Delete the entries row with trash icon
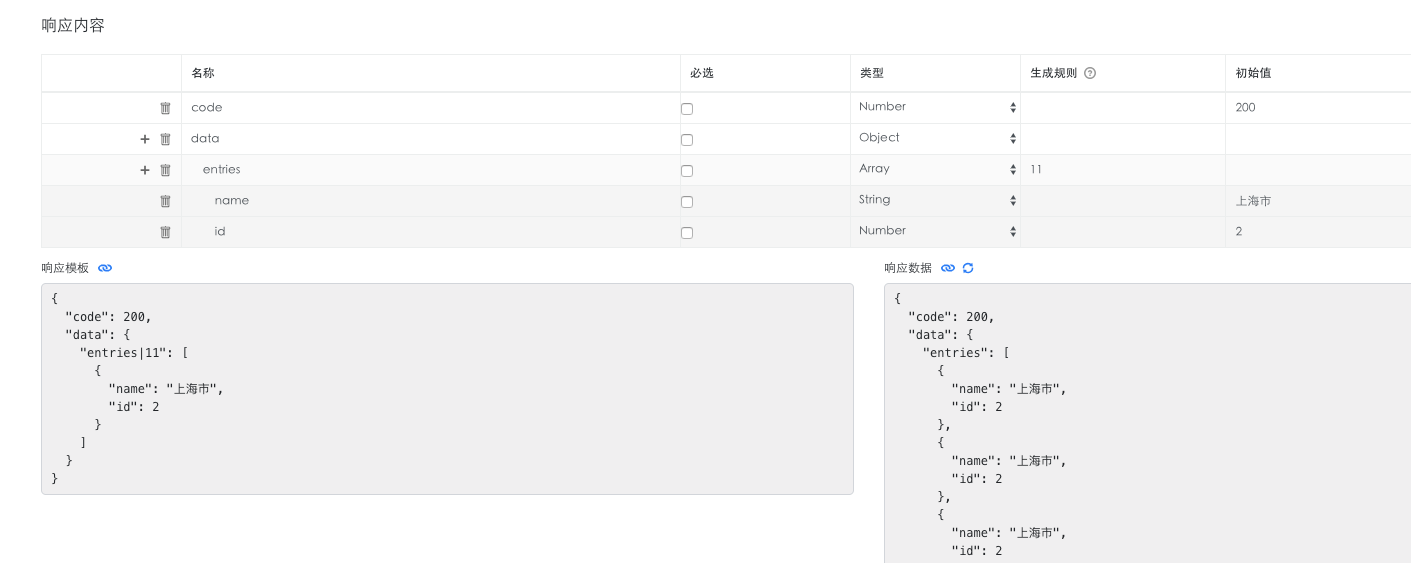1411x563 pixels. point(166,170)
